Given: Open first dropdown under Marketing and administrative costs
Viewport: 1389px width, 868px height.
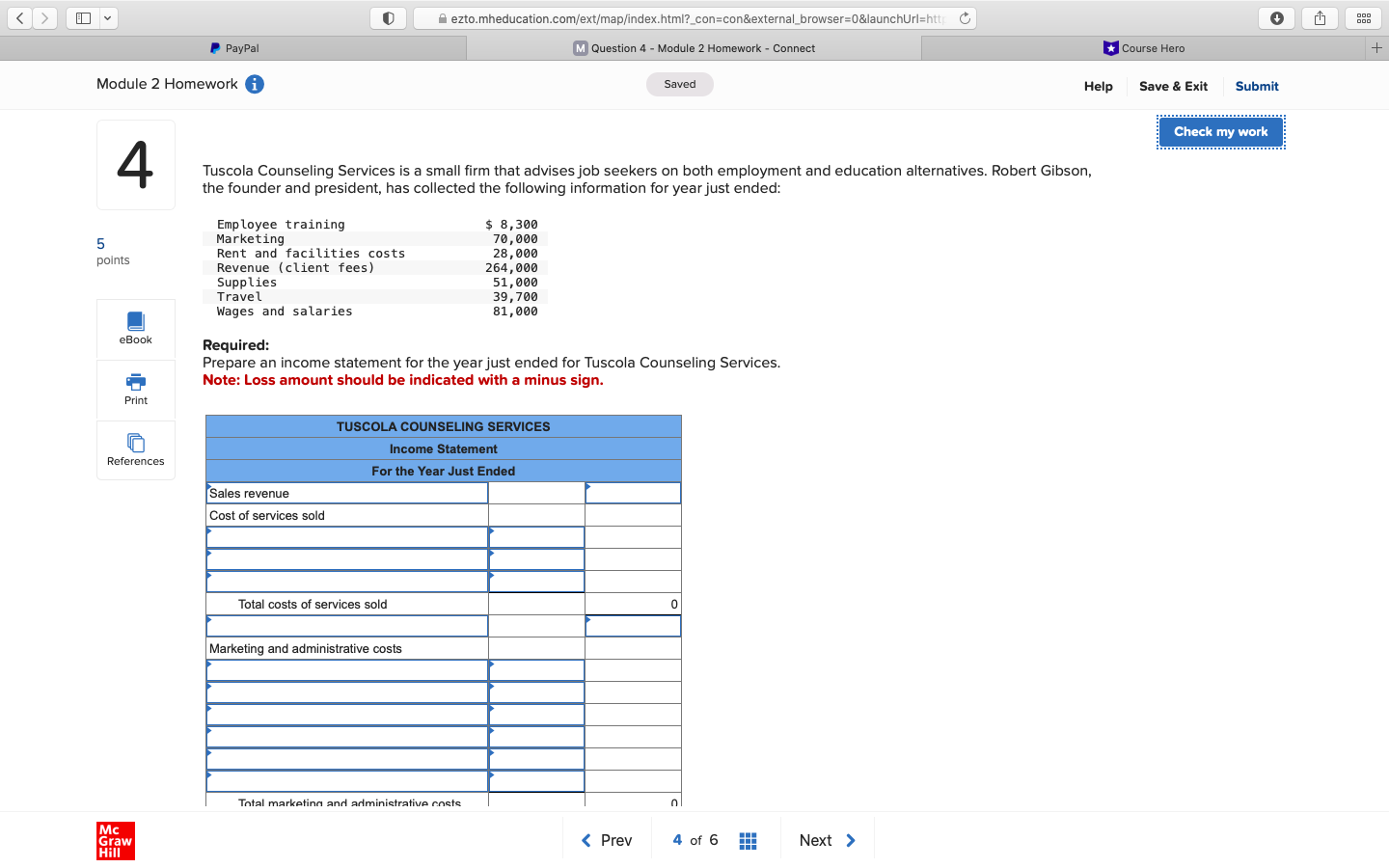Looking at the screenshot, I should (347, 670).
